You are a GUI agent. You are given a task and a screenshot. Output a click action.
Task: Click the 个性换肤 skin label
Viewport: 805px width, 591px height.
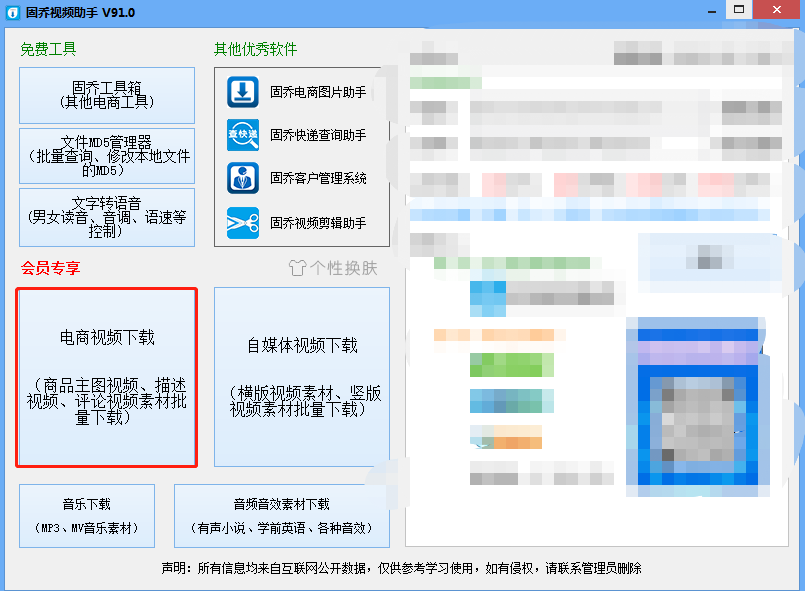pyautogui.click(x=343, y=268)
